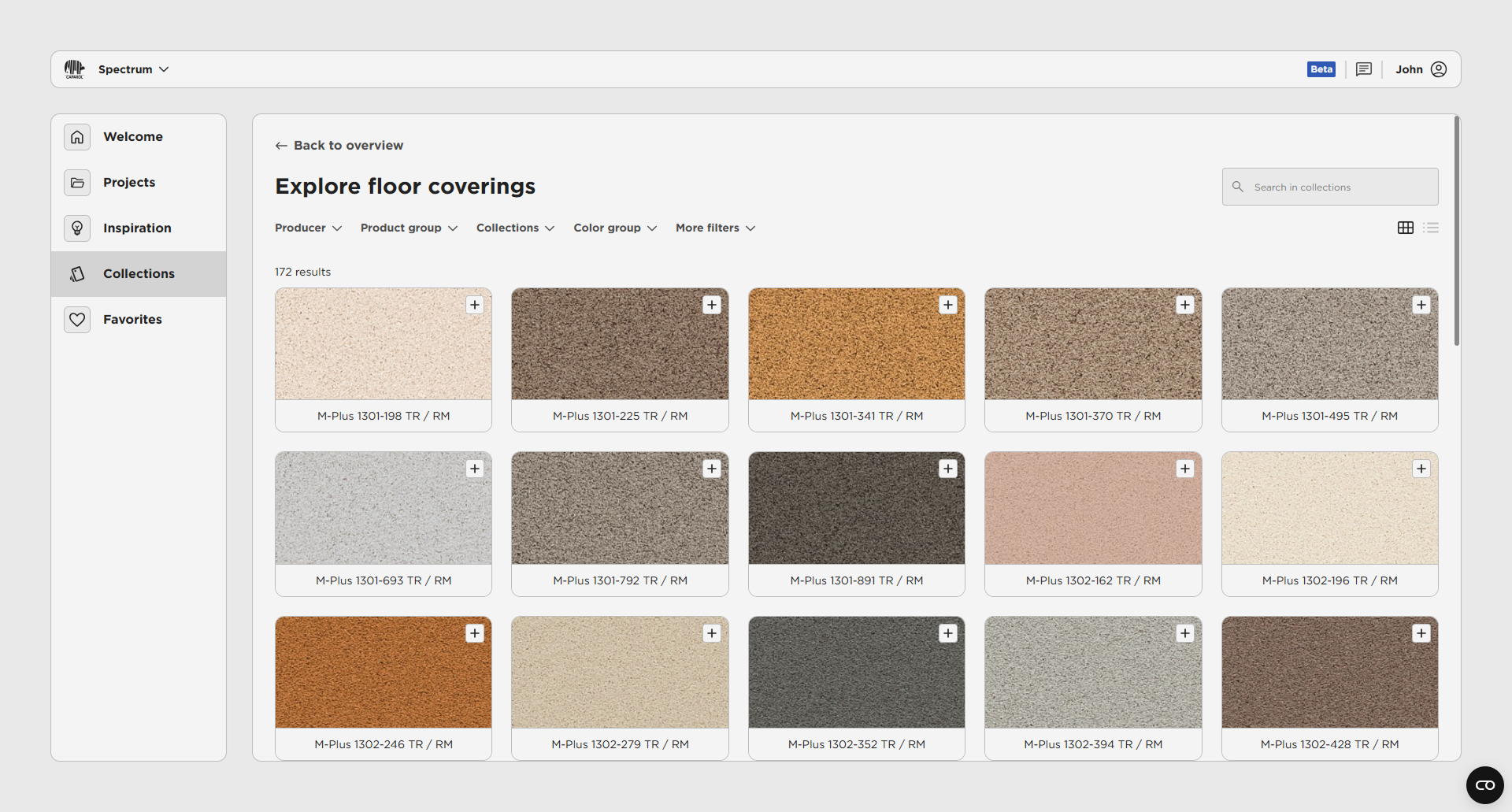Click the Favorites heart icon
This screenshot has width=1512, height=812.
(77, 320)
